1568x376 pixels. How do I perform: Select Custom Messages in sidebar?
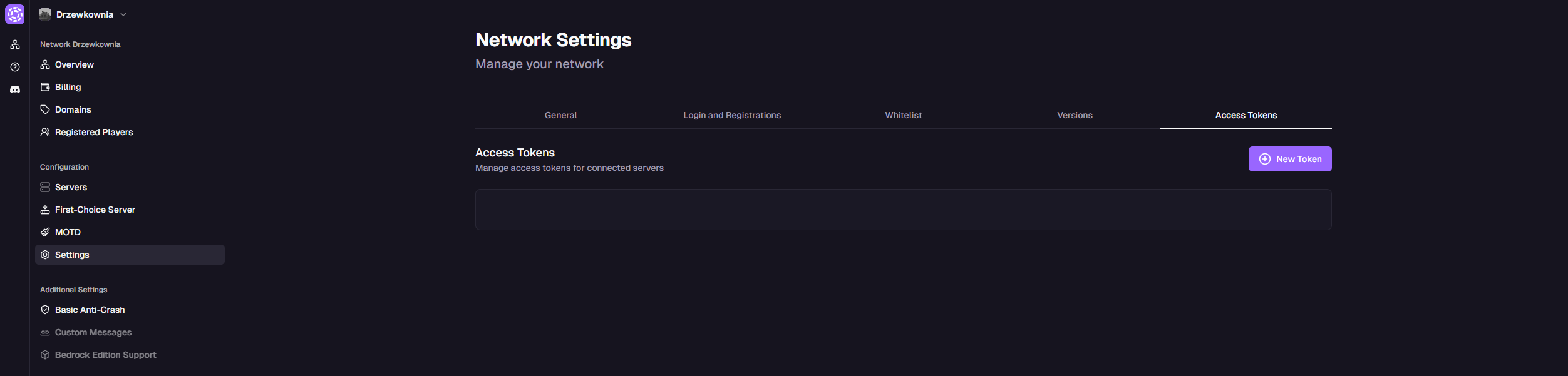93,332
